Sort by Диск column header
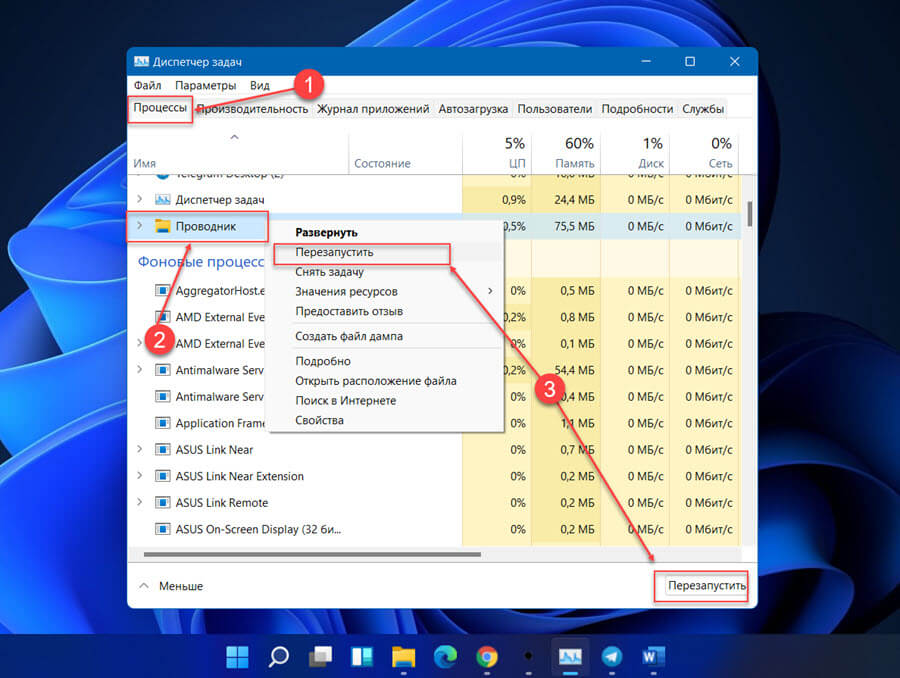Viewport: 900px width, 678px height. click(x=635, y=152)
